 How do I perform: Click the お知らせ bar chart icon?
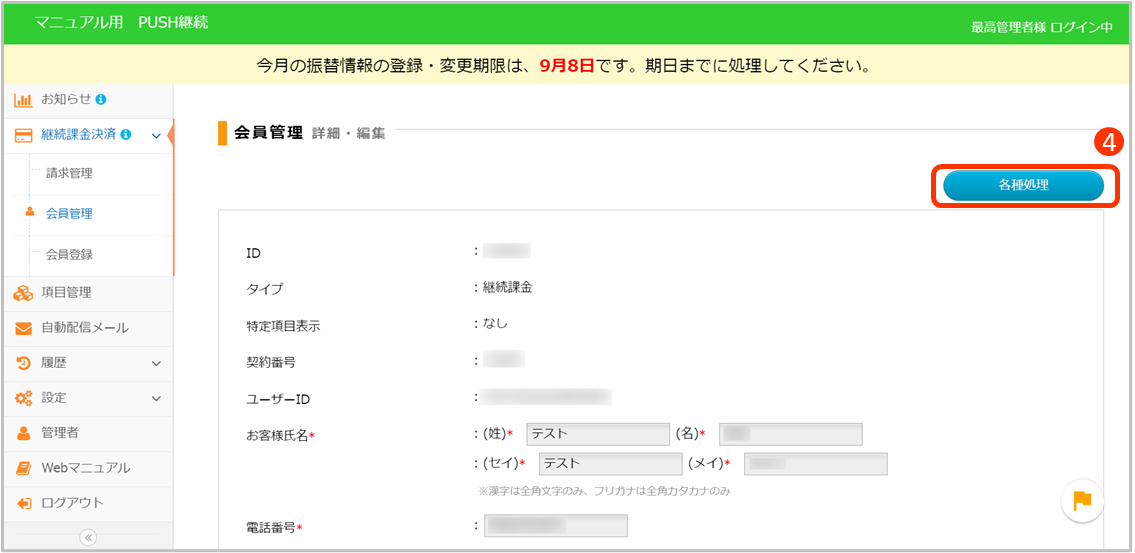(24, 100)
